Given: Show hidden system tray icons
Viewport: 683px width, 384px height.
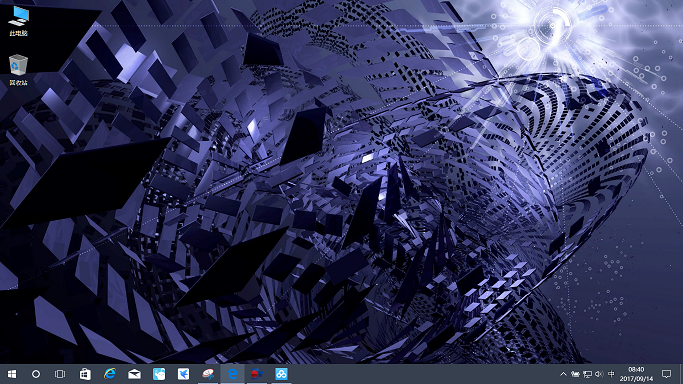Looking at the screenshot, I should pos(563,374).
